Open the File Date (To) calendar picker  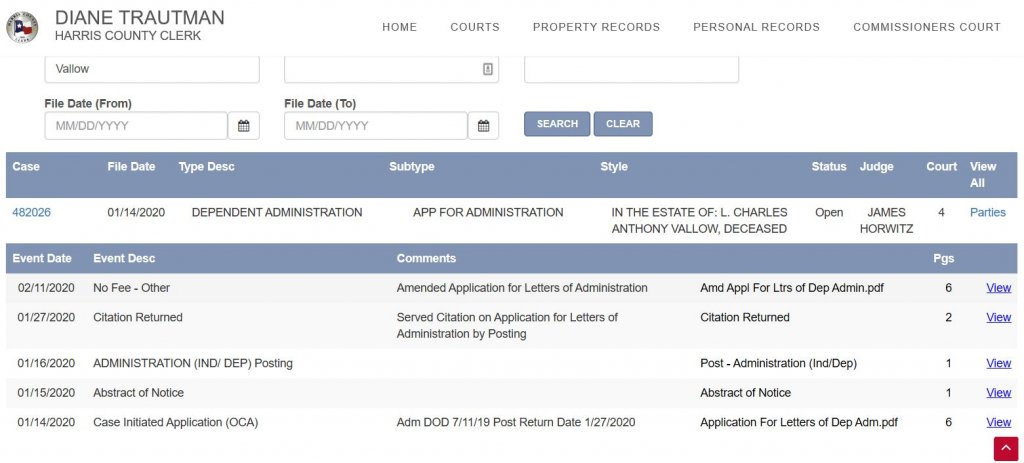[x=483, y=126]
